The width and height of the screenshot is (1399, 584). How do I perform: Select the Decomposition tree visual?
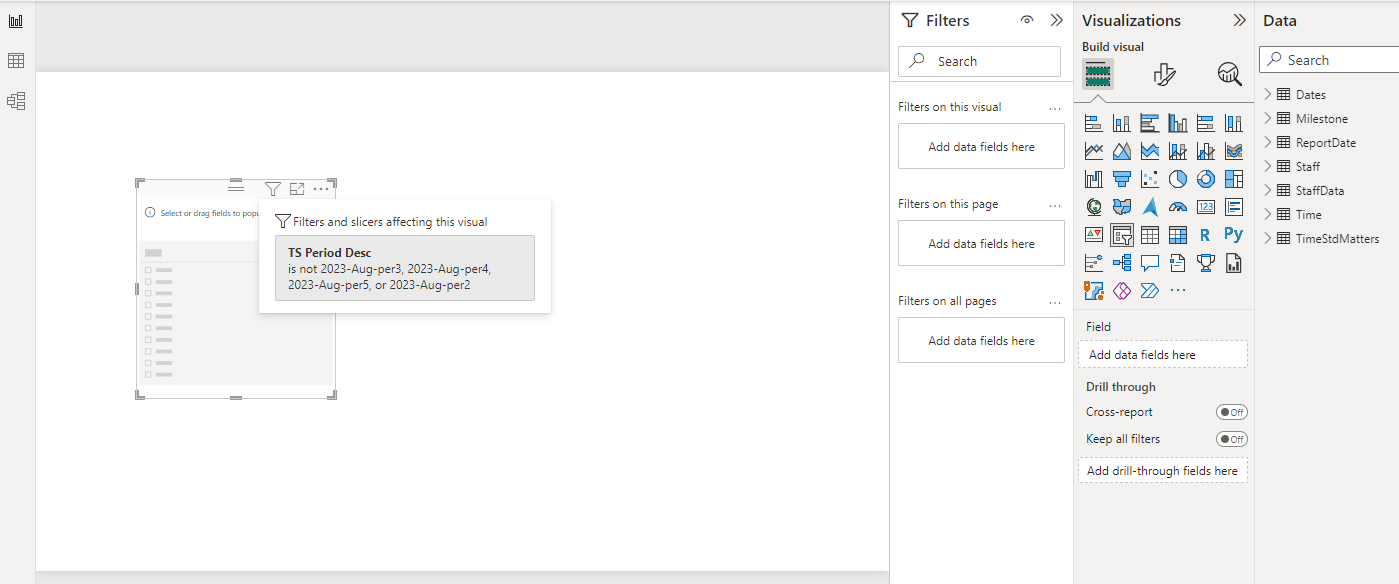(1122, 263)
